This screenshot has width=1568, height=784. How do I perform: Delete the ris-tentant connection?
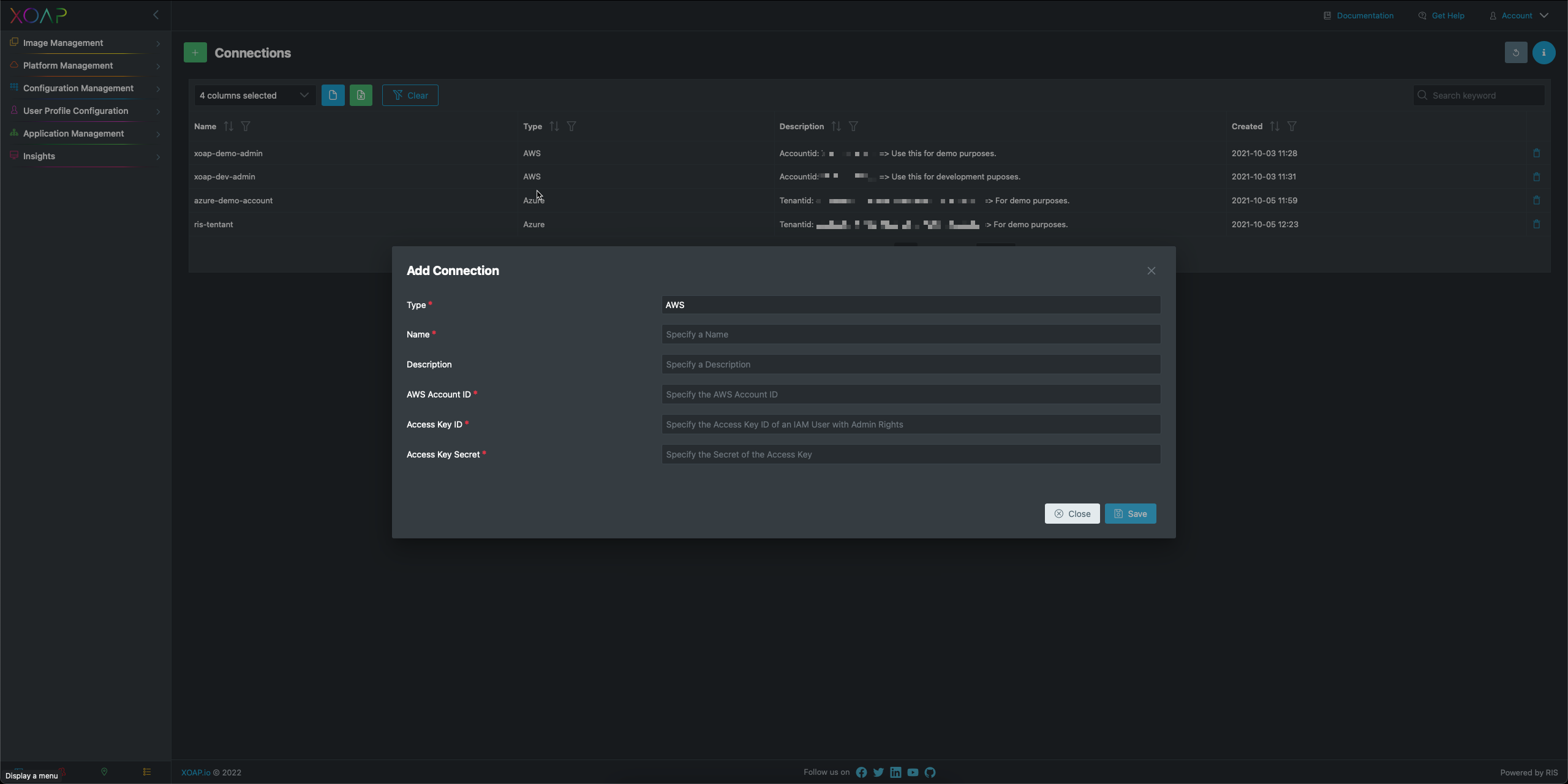(x=1536, y=224)
